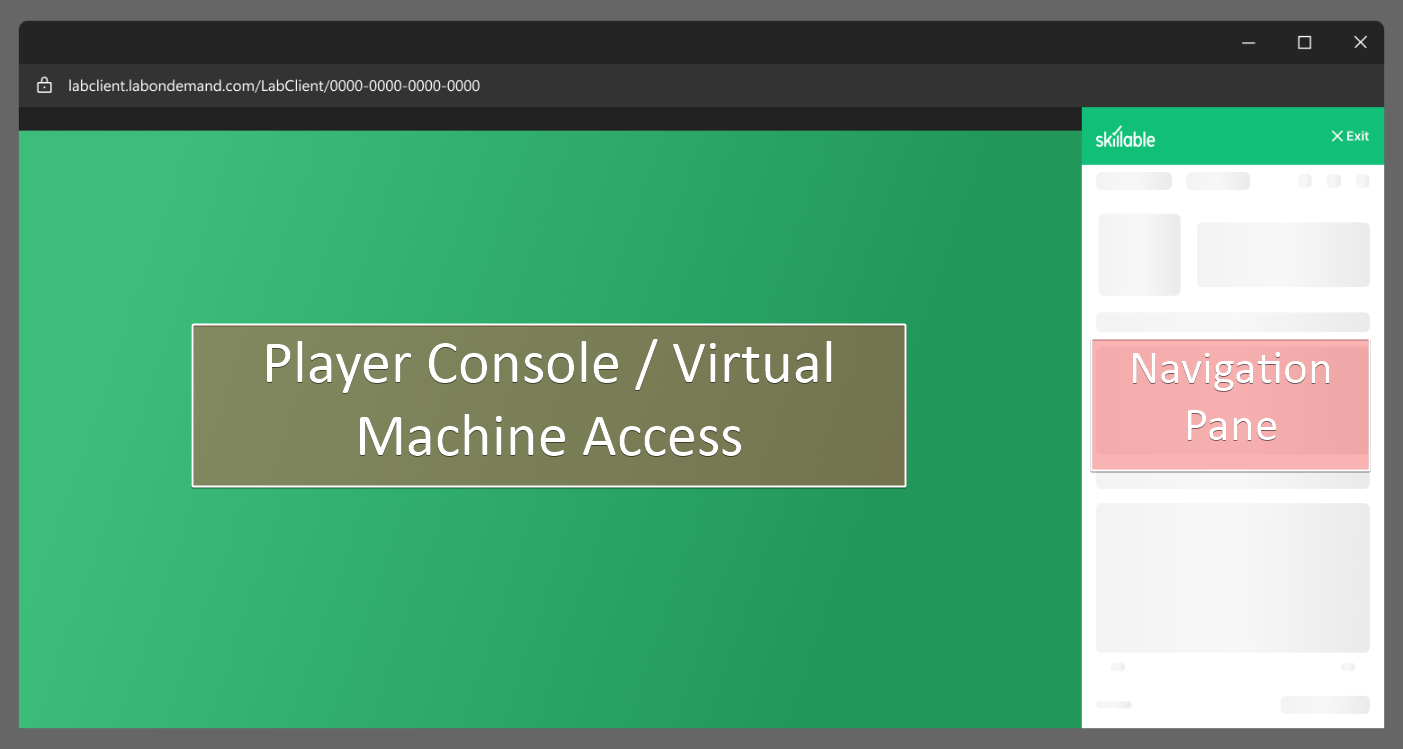Click the small icon at the panel's bottom left

(x=1117, y=665)
